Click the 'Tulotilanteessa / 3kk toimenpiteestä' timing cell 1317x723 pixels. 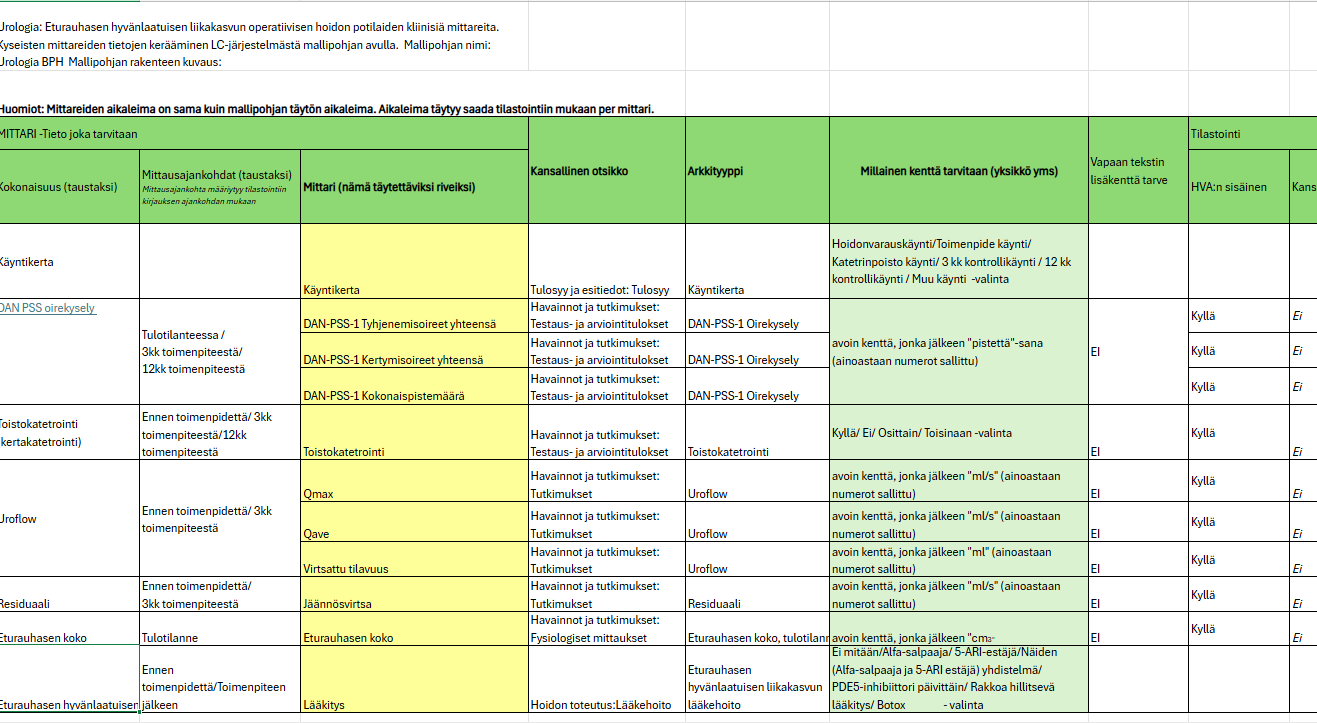(x=220, y=351)
